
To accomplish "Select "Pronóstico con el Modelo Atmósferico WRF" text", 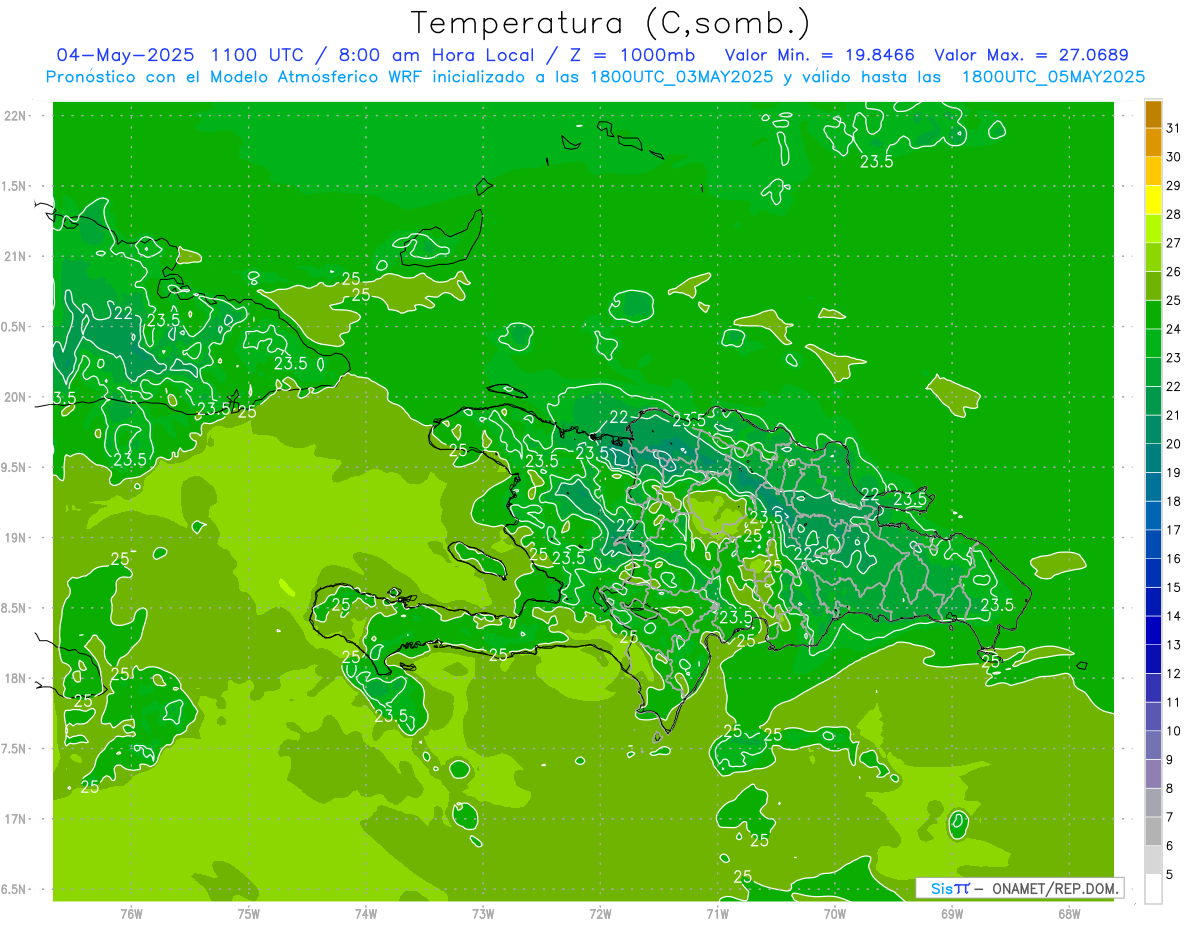I will [x=235, y=76].
